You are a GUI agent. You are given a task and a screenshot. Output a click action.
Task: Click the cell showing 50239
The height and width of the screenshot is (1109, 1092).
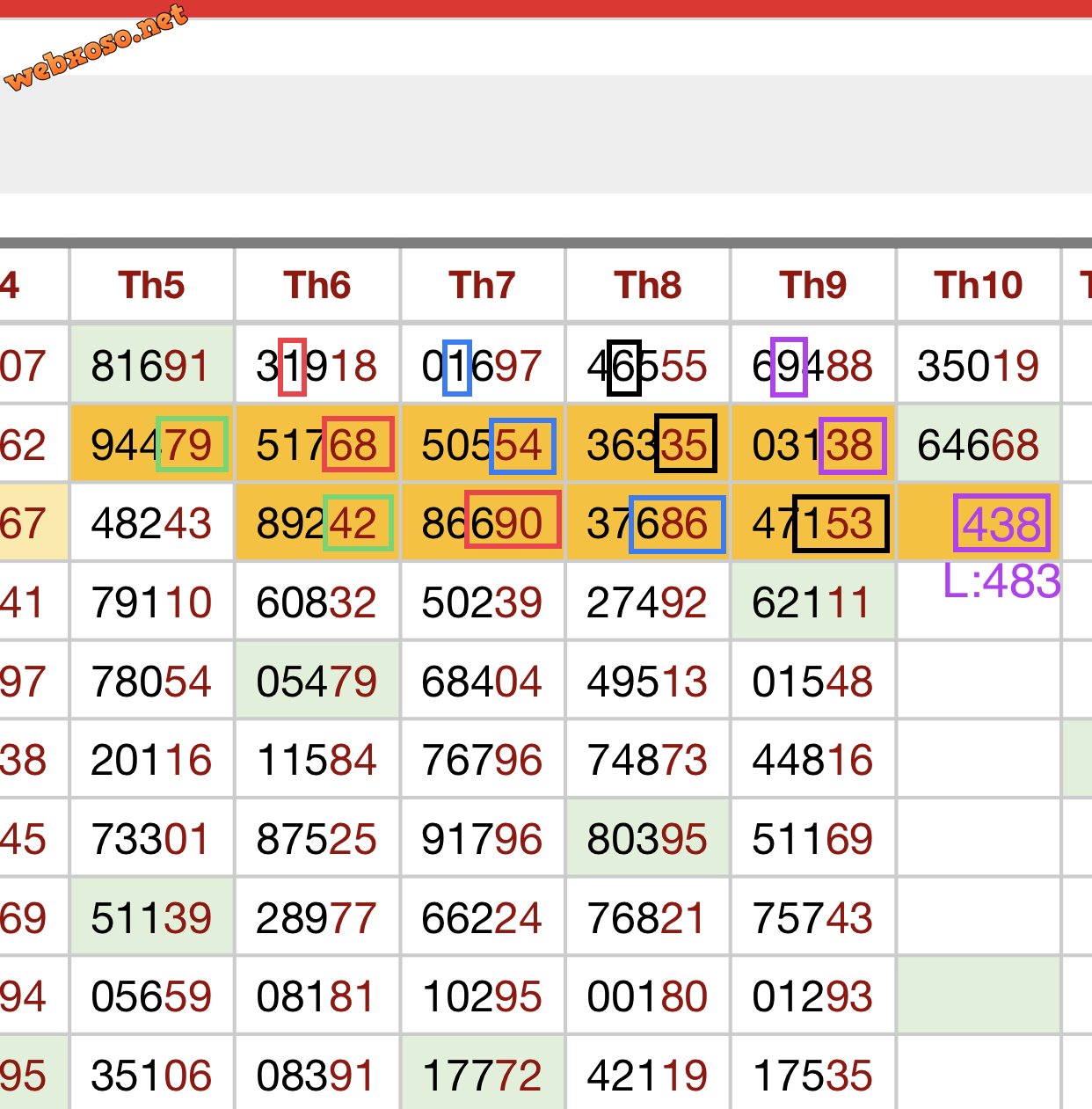(x=483, y=602)
